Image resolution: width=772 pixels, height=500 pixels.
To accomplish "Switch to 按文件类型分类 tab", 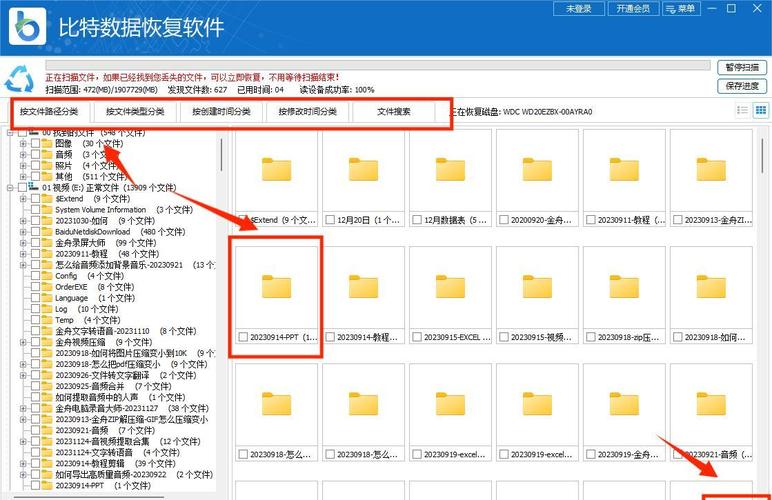I will coord(135,112).
